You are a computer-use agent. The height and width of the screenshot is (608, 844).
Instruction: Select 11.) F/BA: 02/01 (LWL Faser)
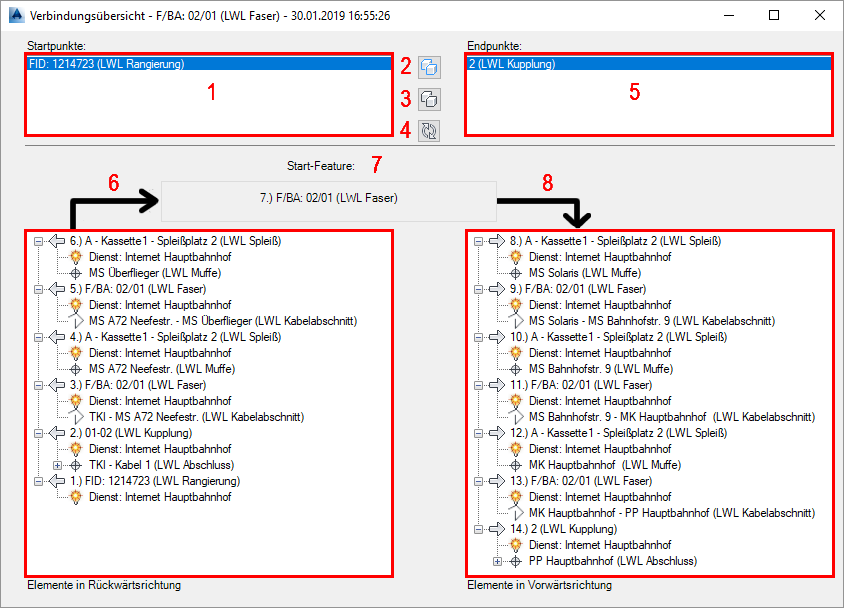pos(581,385)
